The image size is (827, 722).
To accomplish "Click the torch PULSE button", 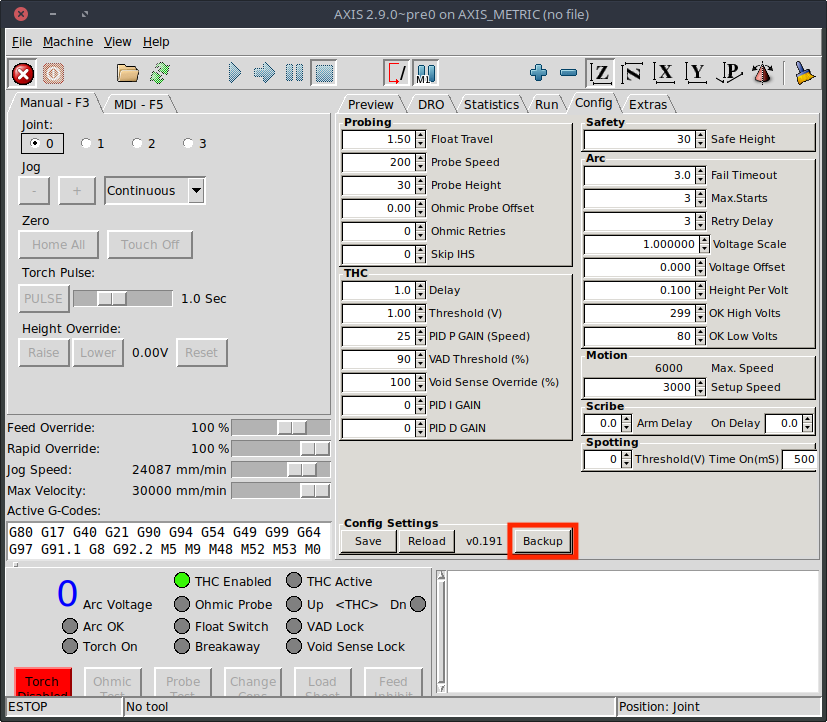I will click(43, 299).
